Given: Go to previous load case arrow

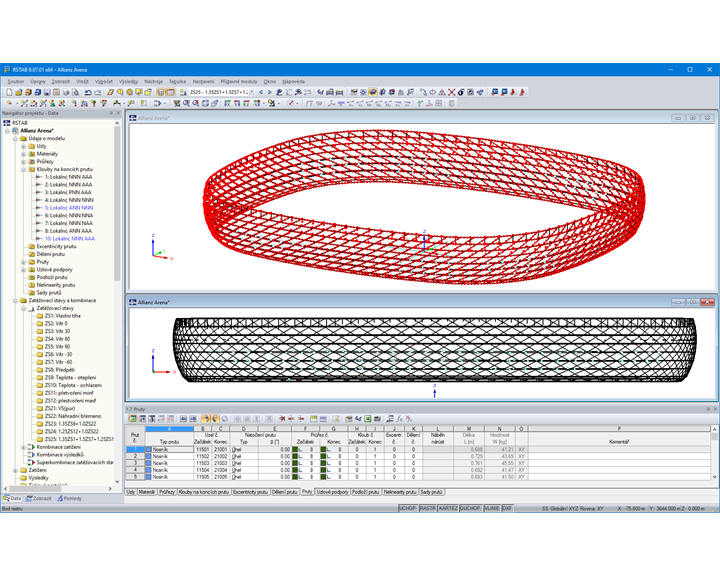Looking at the screenshot, I should tap(260, 92).
